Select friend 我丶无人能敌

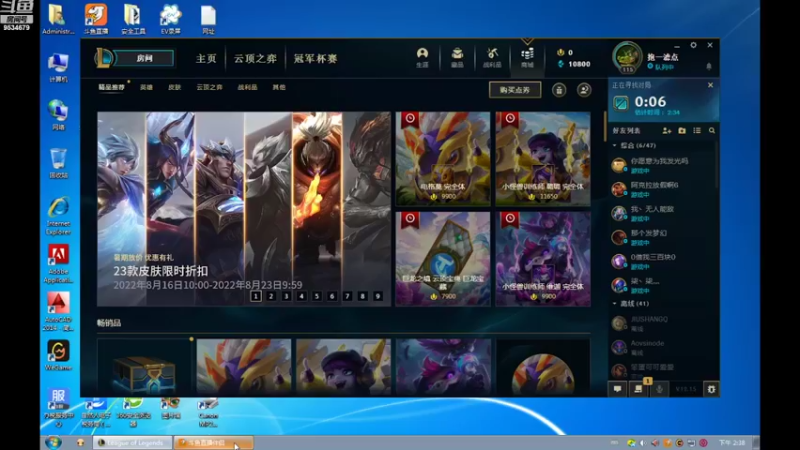tap(662, 213)
